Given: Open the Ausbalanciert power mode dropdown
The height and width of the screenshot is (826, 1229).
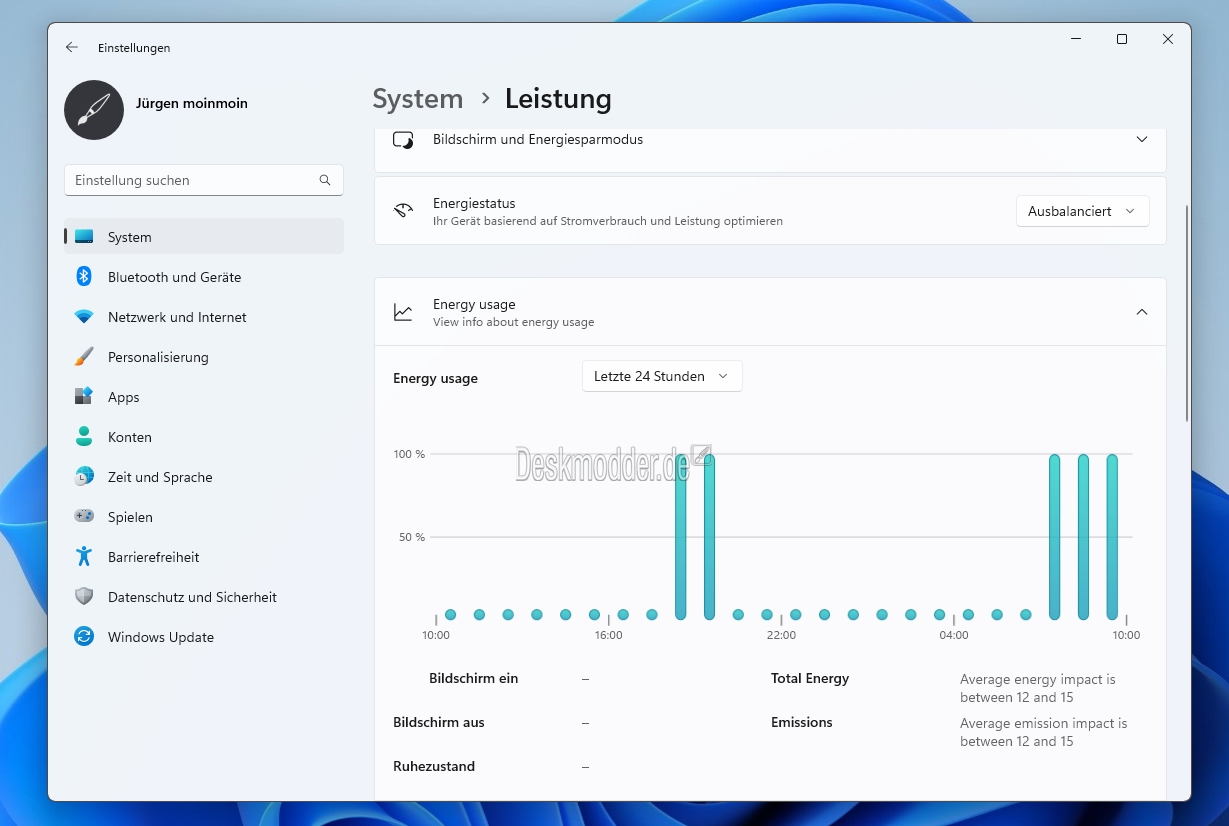Looking at the screenshot, I should (1082, 211).
